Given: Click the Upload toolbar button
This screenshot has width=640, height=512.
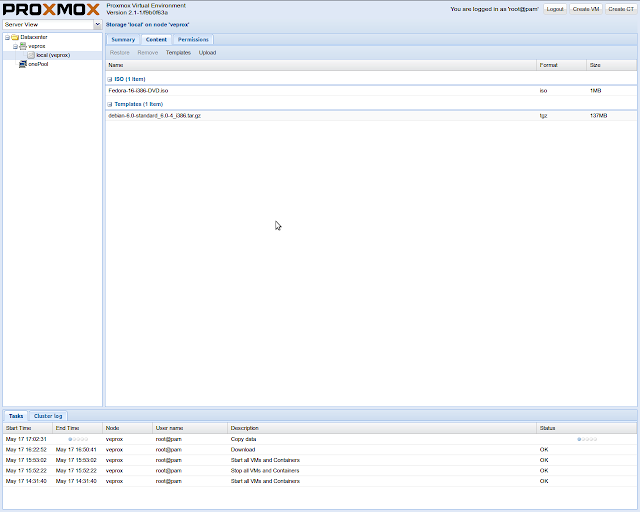Looking at the screenshot, I should (207, 53).
